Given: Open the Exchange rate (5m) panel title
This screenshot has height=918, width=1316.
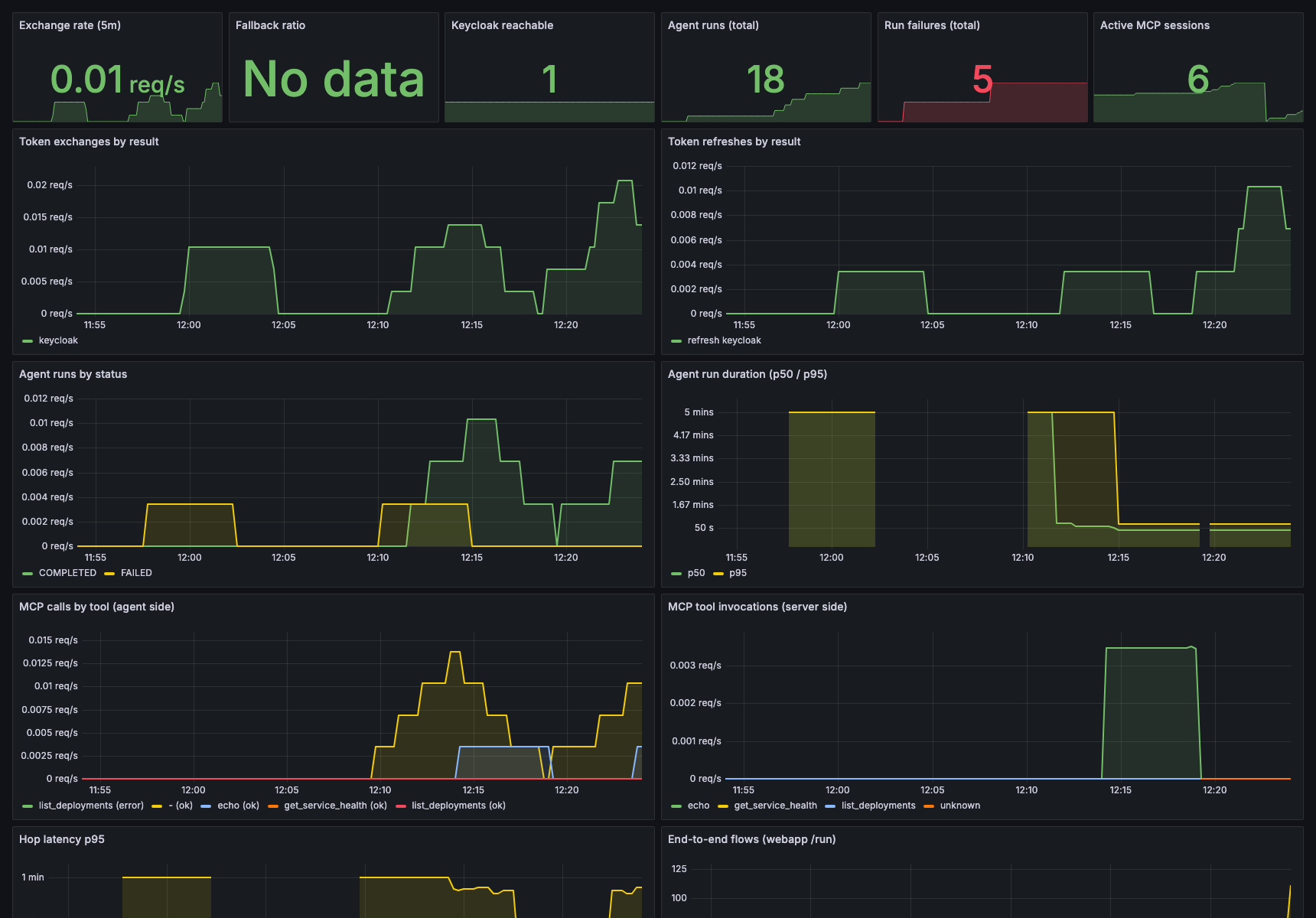Looking at the screenshot, I should 70,25.
